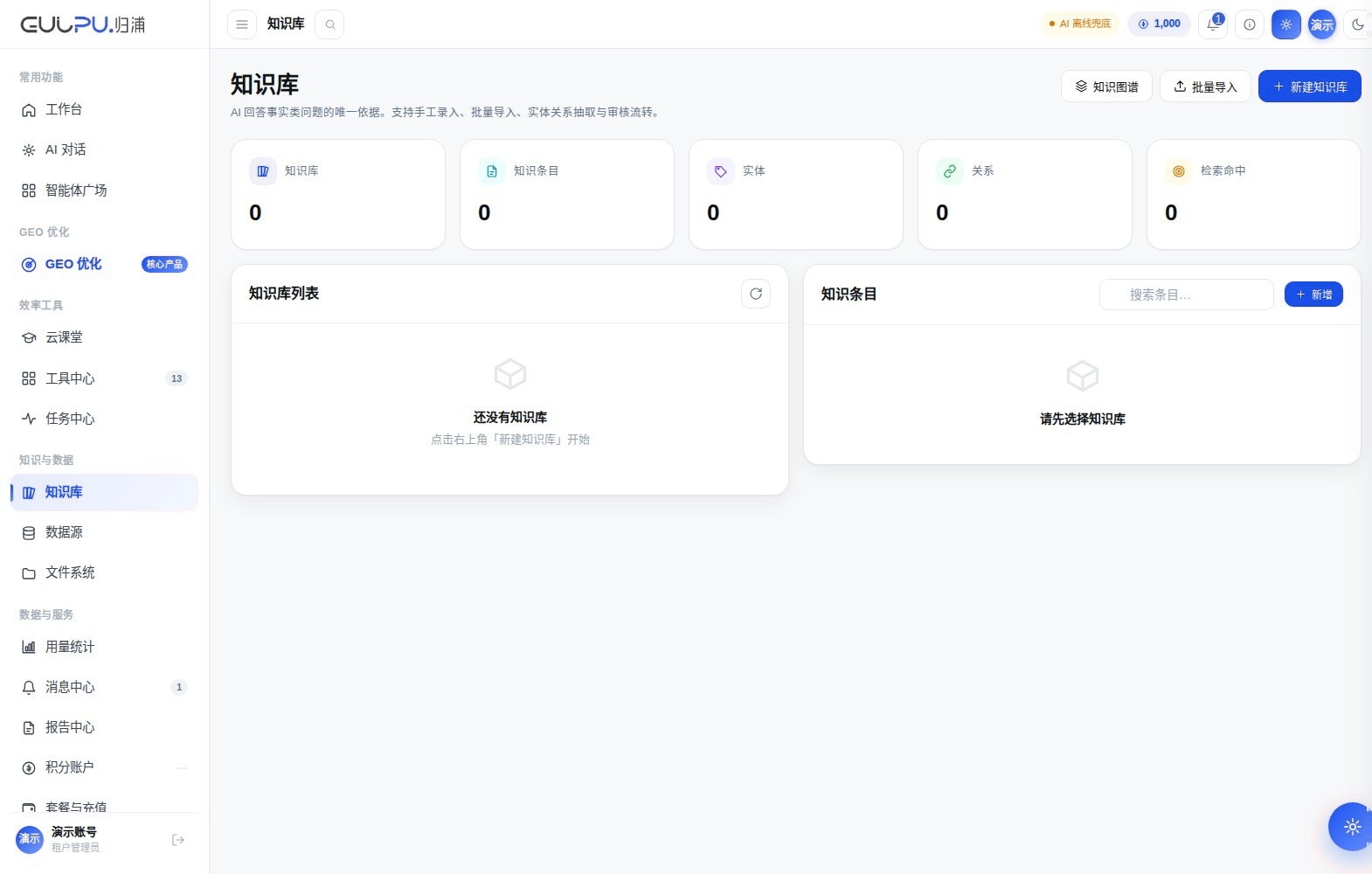Click the 1,000 points balance pill
Image resolution: width=1372 pixels, height=874 pixels.
pos(1159,24)
